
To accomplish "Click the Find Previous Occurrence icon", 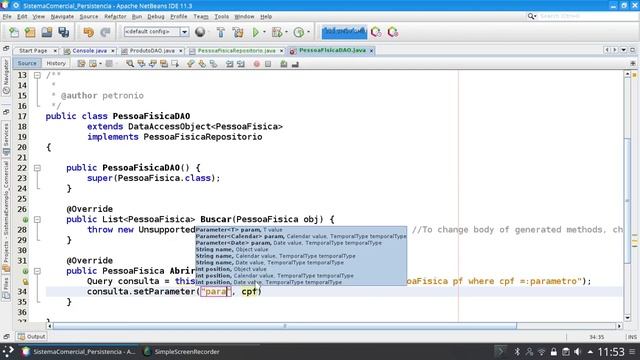I will (x=141, y=64).
